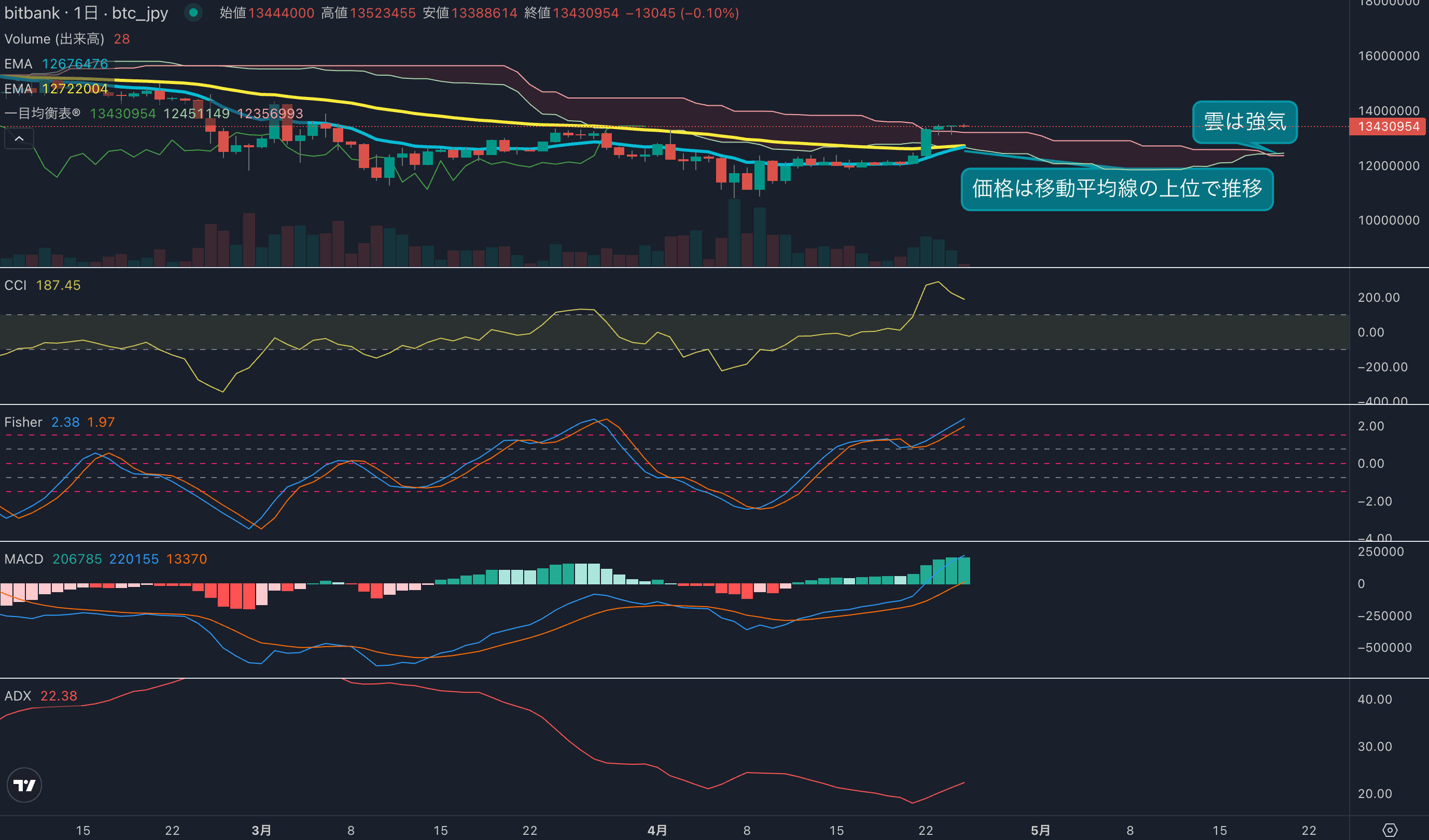Select the MACD indicator legend
This screenshot has height=840, width=1429.
(24, 558)
